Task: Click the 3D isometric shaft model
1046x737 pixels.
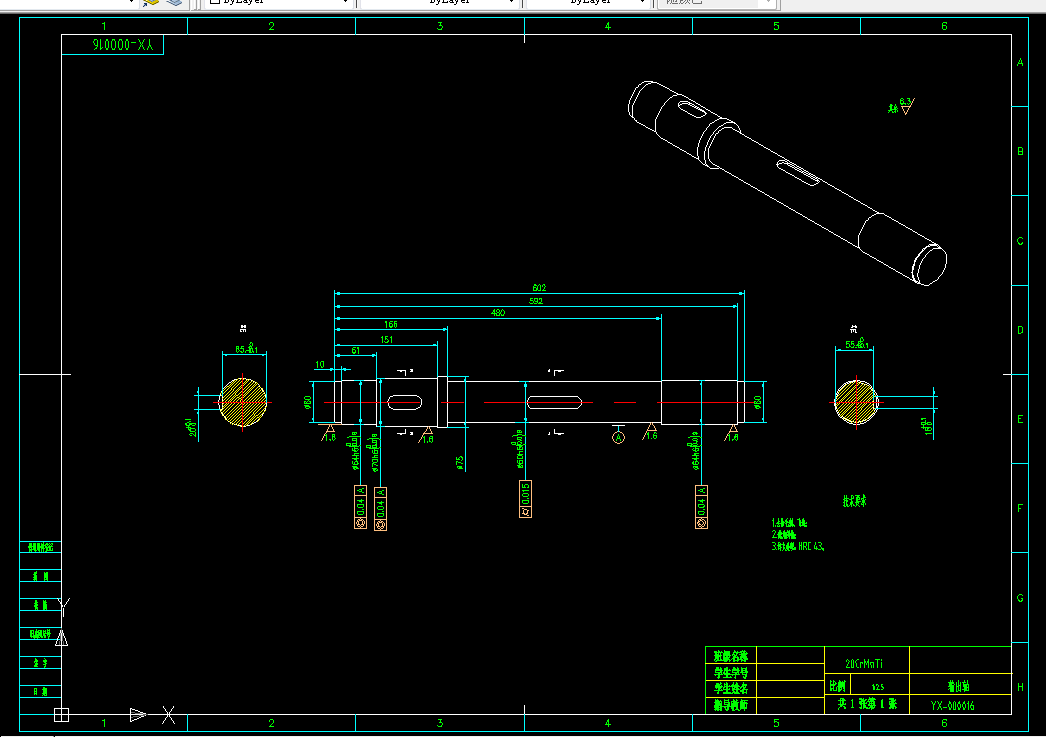Action: (787, 183)
